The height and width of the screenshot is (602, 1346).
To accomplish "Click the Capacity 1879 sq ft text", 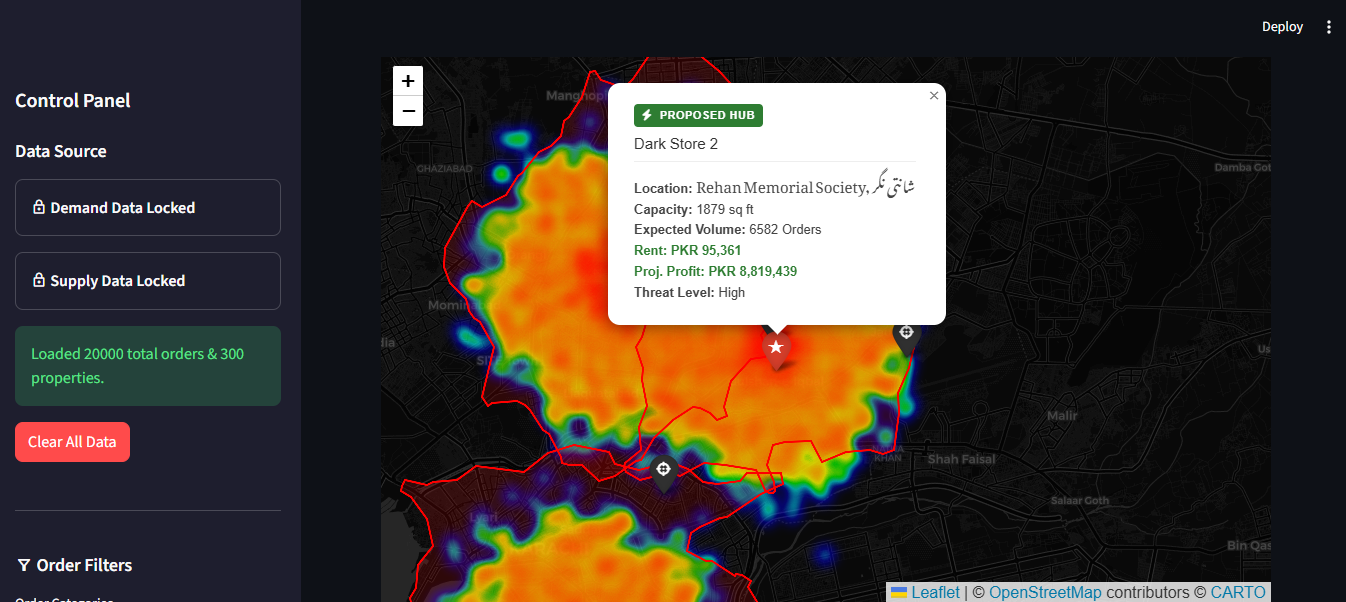I will pos(694,209).
